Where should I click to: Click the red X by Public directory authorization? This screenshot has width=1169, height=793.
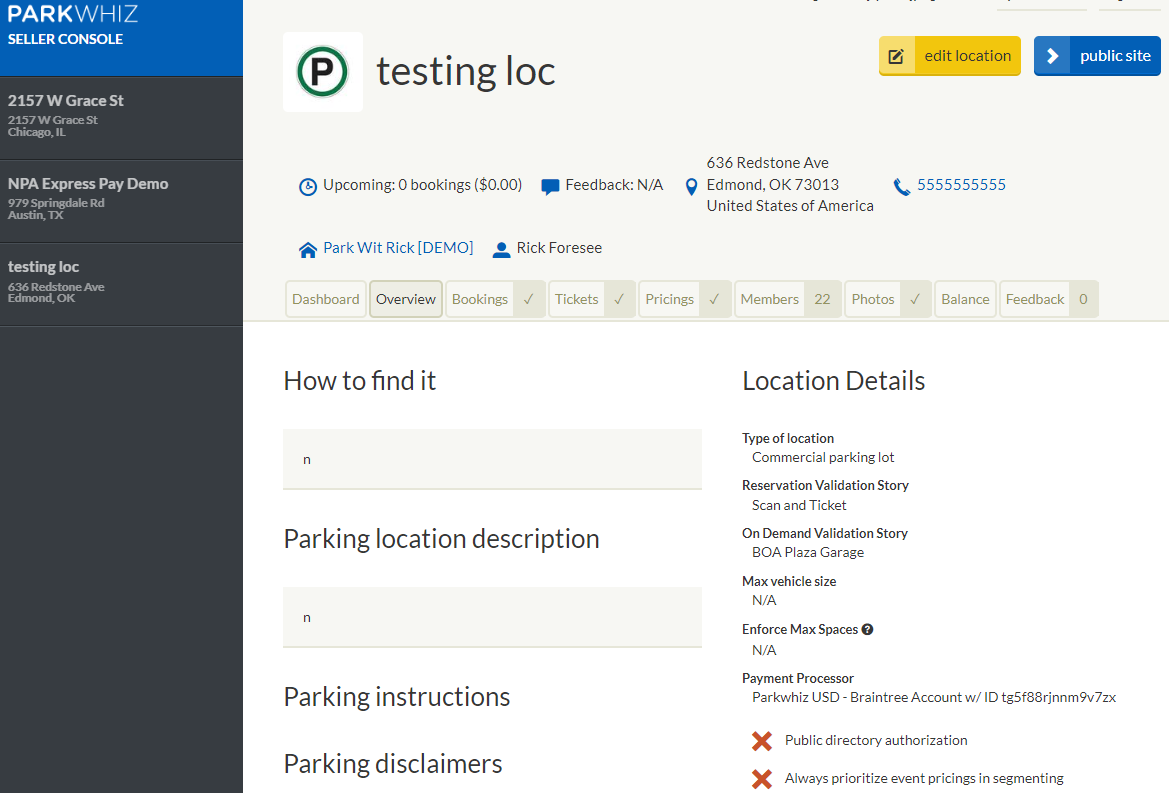[762, 741]
